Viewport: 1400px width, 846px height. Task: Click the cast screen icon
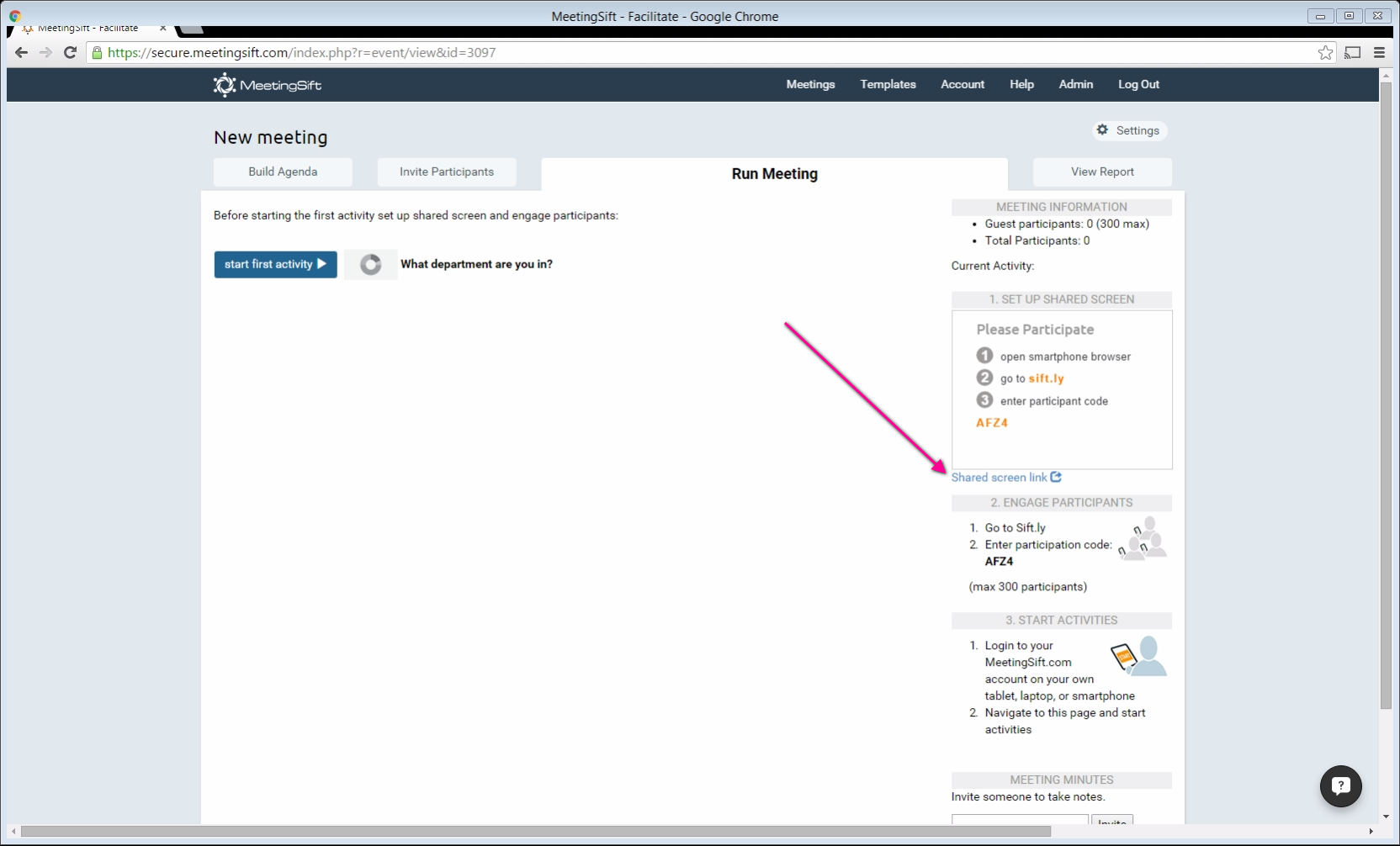click(1352, 53)
